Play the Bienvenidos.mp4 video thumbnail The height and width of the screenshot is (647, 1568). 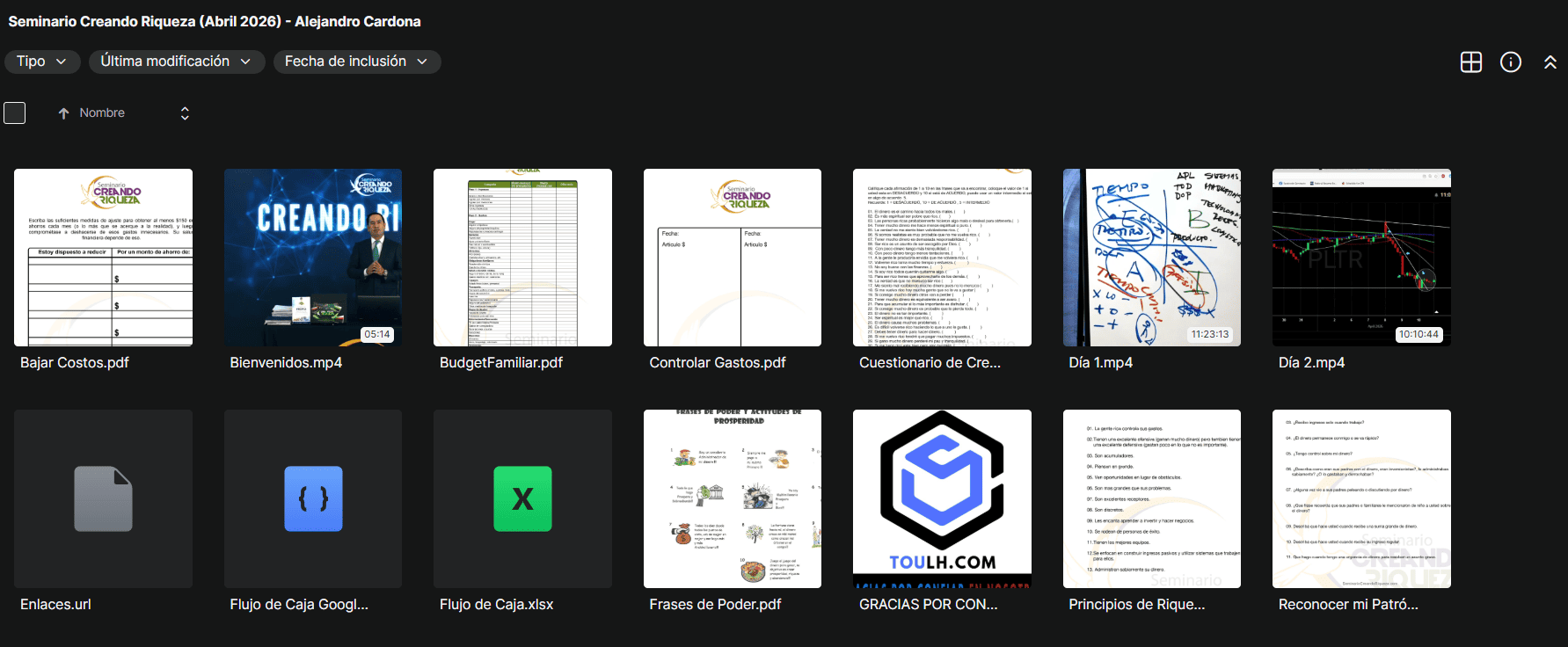click(313, 257)
